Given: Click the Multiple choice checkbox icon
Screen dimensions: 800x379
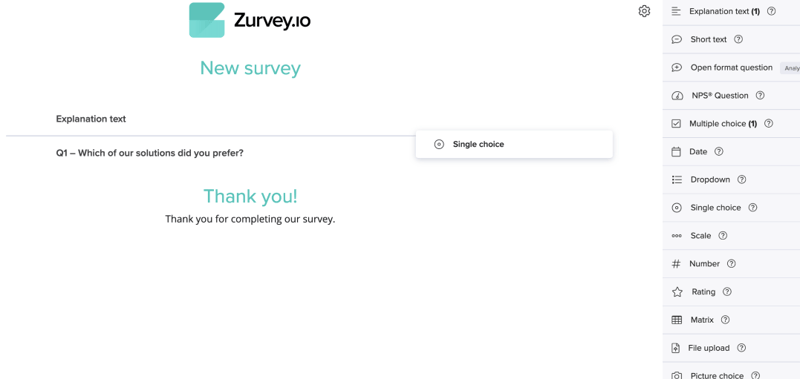Looking at the screenshot, I should (676, 123).
